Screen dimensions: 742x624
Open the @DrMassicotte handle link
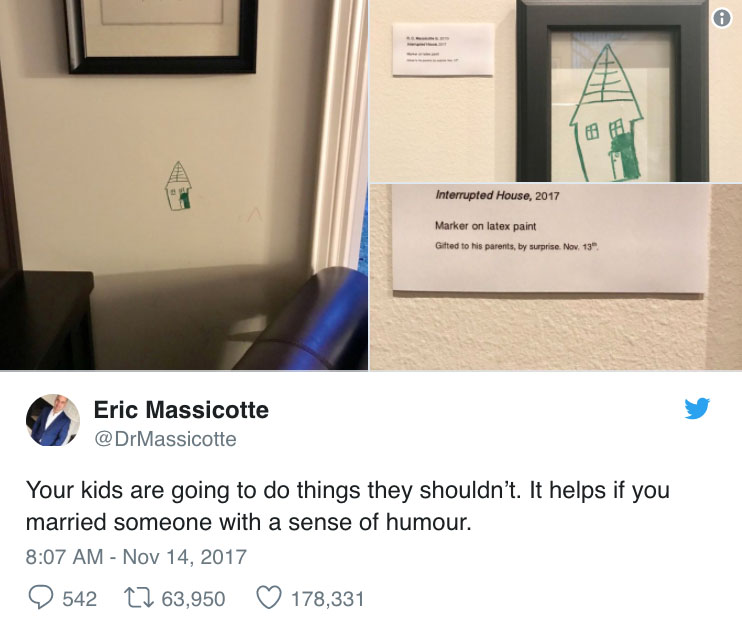pyautogui.click(x=165, y=439)
